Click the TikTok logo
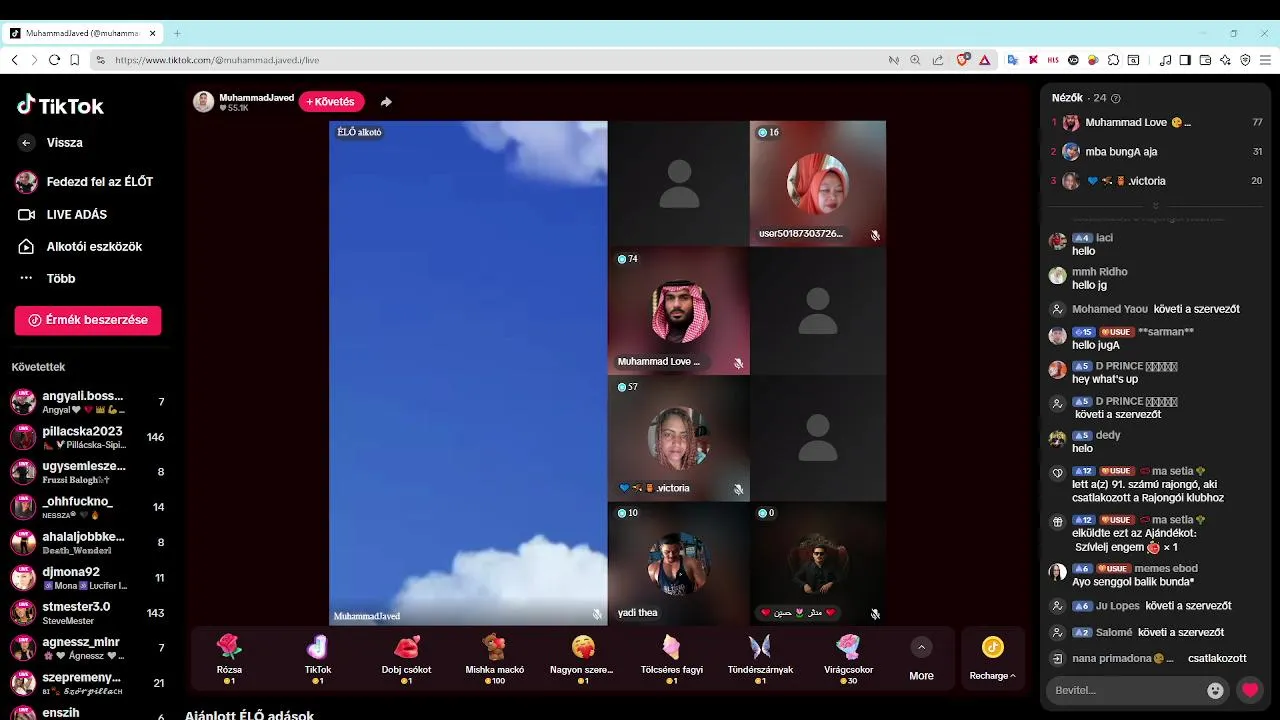This screenshot has height=720, width=1280. coord(60,105)
